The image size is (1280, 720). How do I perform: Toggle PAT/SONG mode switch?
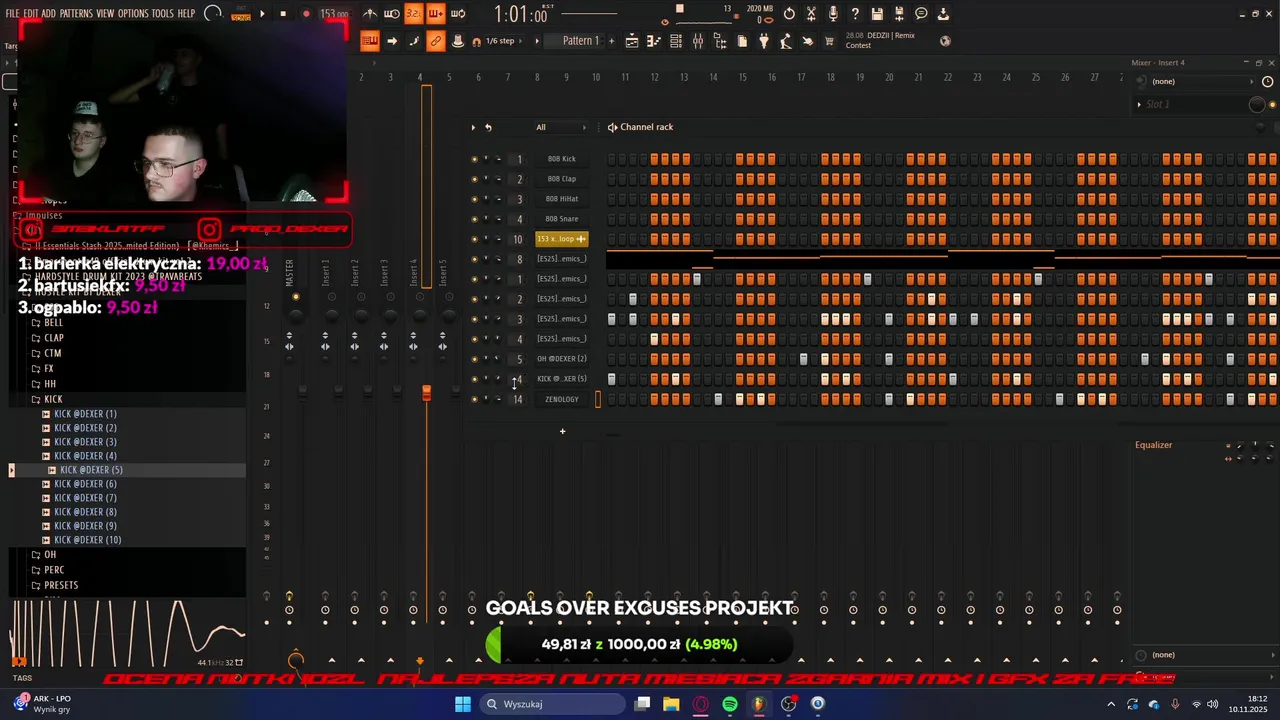coord(240,14)
